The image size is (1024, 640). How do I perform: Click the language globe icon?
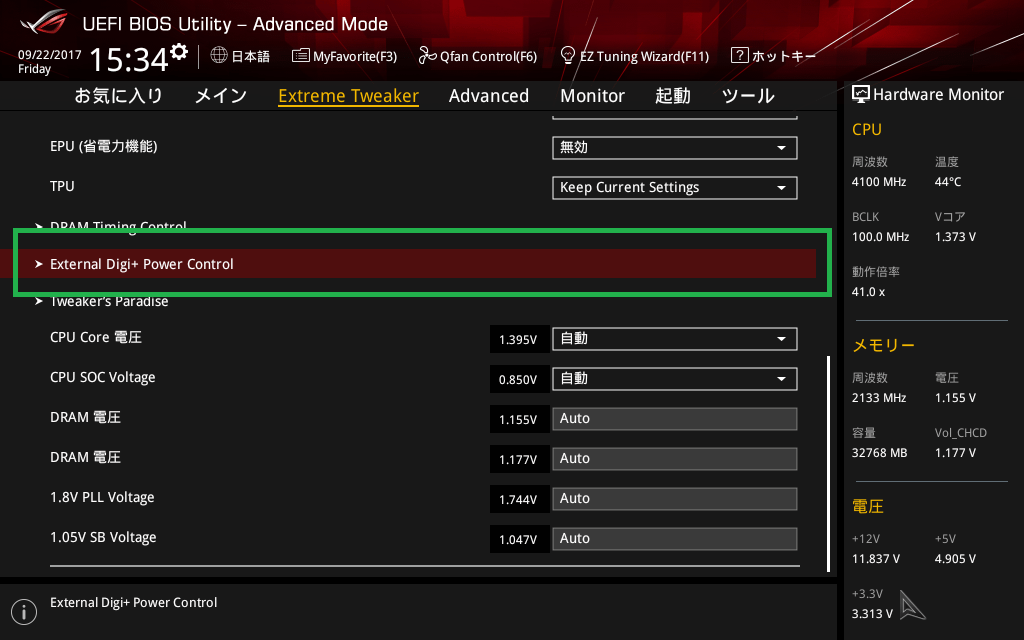pyautogui.click(x=219, y=55)
